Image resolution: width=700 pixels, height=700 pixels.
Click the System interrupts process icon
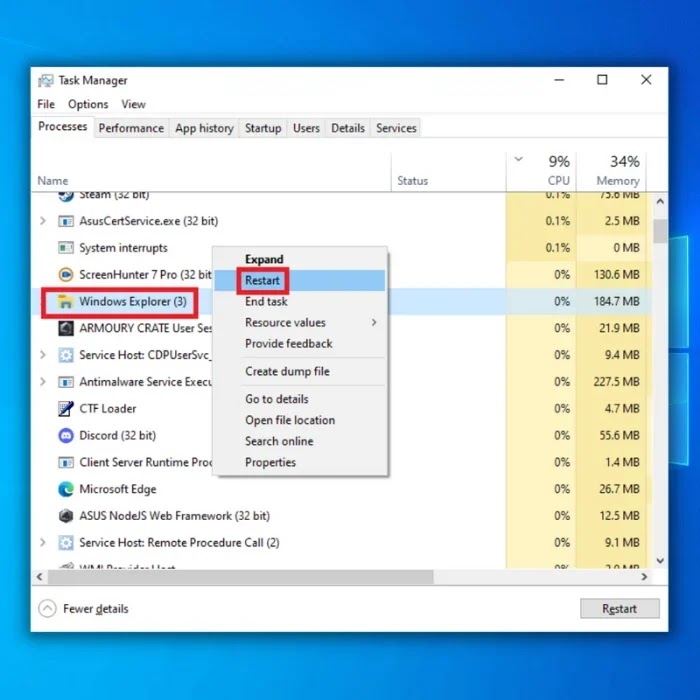(x=66, y=248)
